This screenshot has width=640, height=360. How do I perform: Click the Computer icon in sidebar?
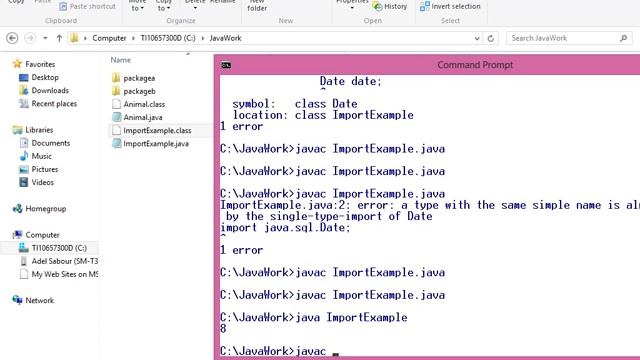(17, 235)
